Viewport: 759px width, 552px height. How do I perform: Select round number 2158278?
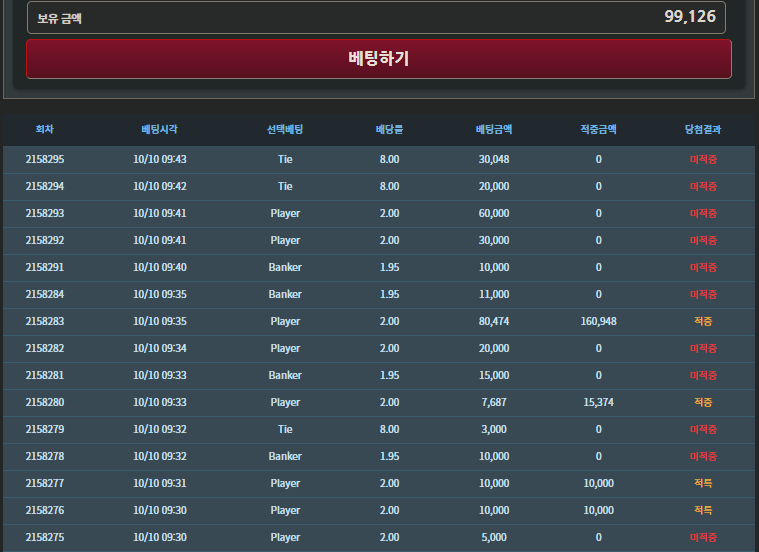[x=45, y=456]
